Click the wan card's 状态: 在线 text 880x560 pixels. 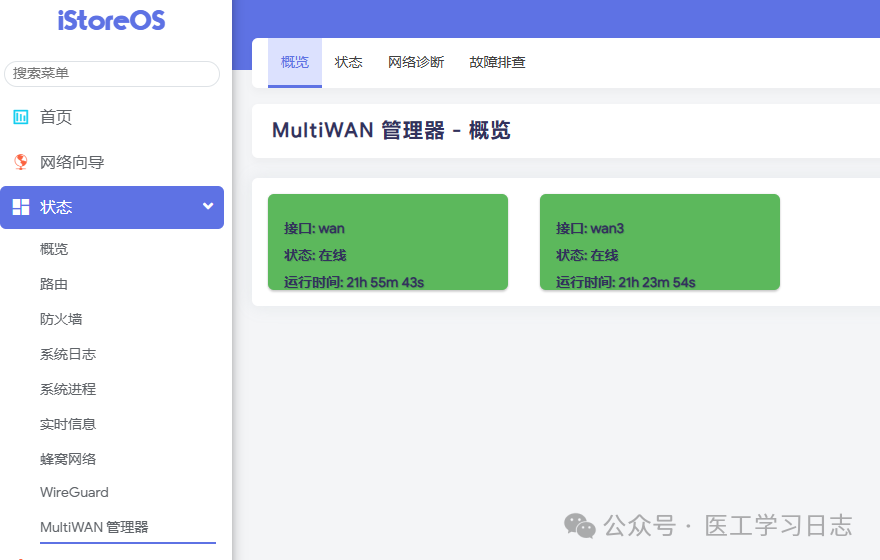coord(315,255)
